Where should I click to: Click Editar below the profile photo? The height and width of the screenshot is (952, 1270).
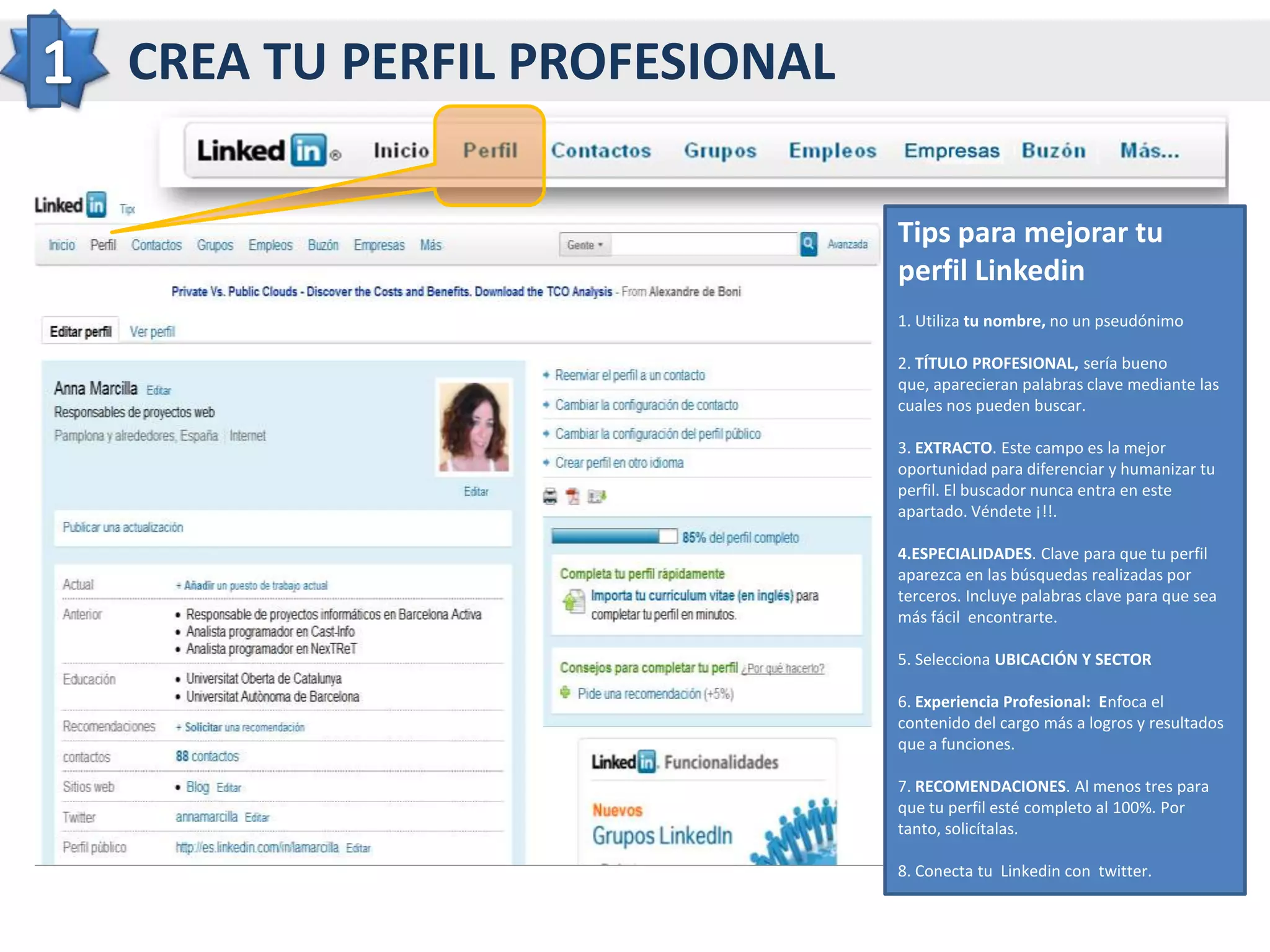point(476,491)
